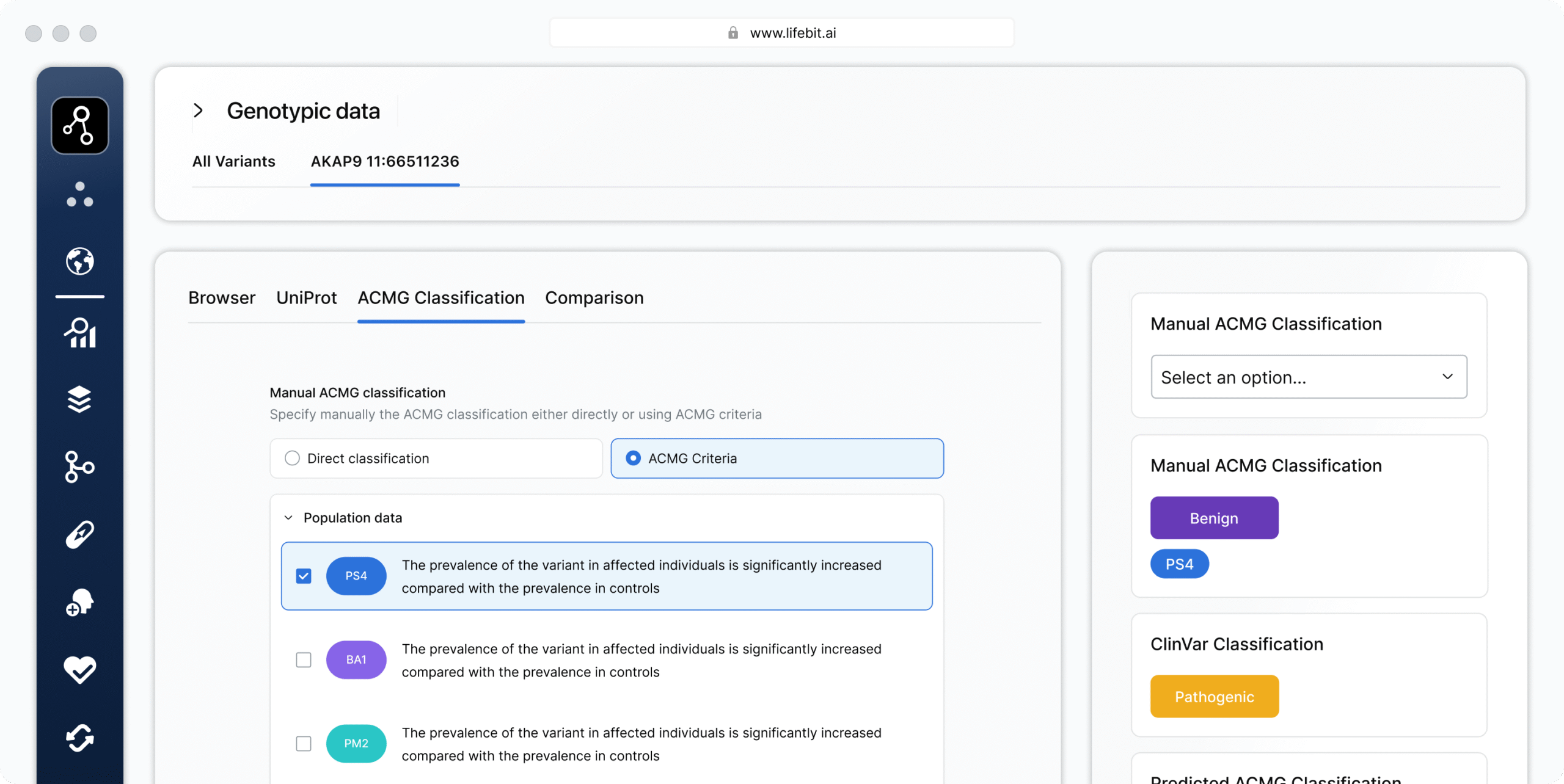Click the sync arrows sidebar icon
1564x784 pixels.
coord(79,738)
